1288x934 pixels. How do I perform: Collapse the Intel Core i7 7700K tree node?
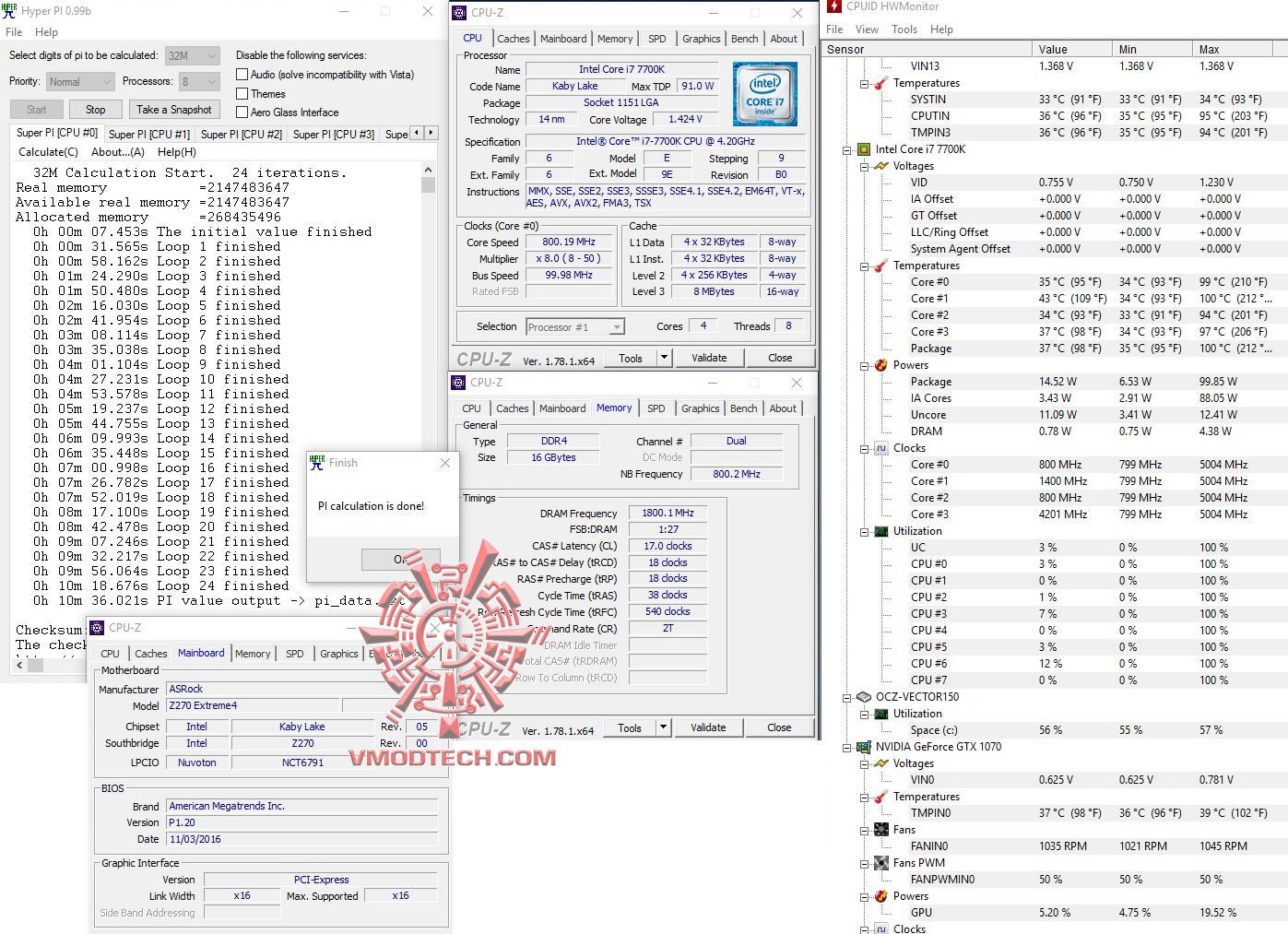[x=847, y=149]
